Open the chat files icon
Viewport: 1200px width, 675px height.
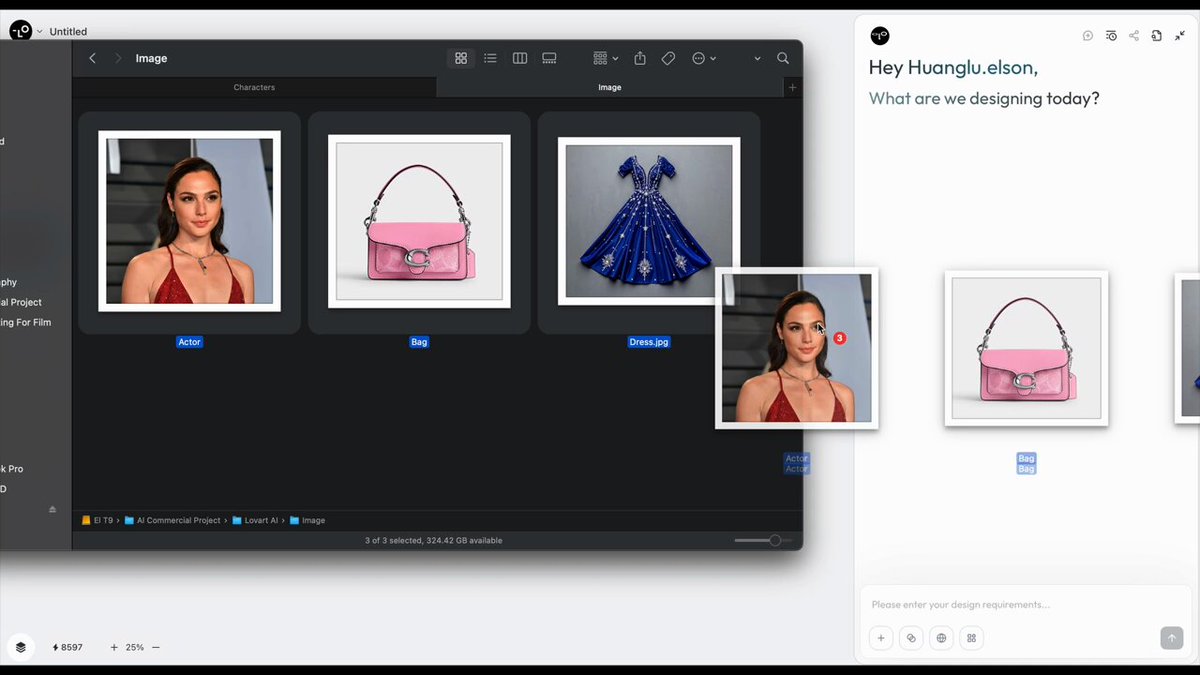(1157, 36)
